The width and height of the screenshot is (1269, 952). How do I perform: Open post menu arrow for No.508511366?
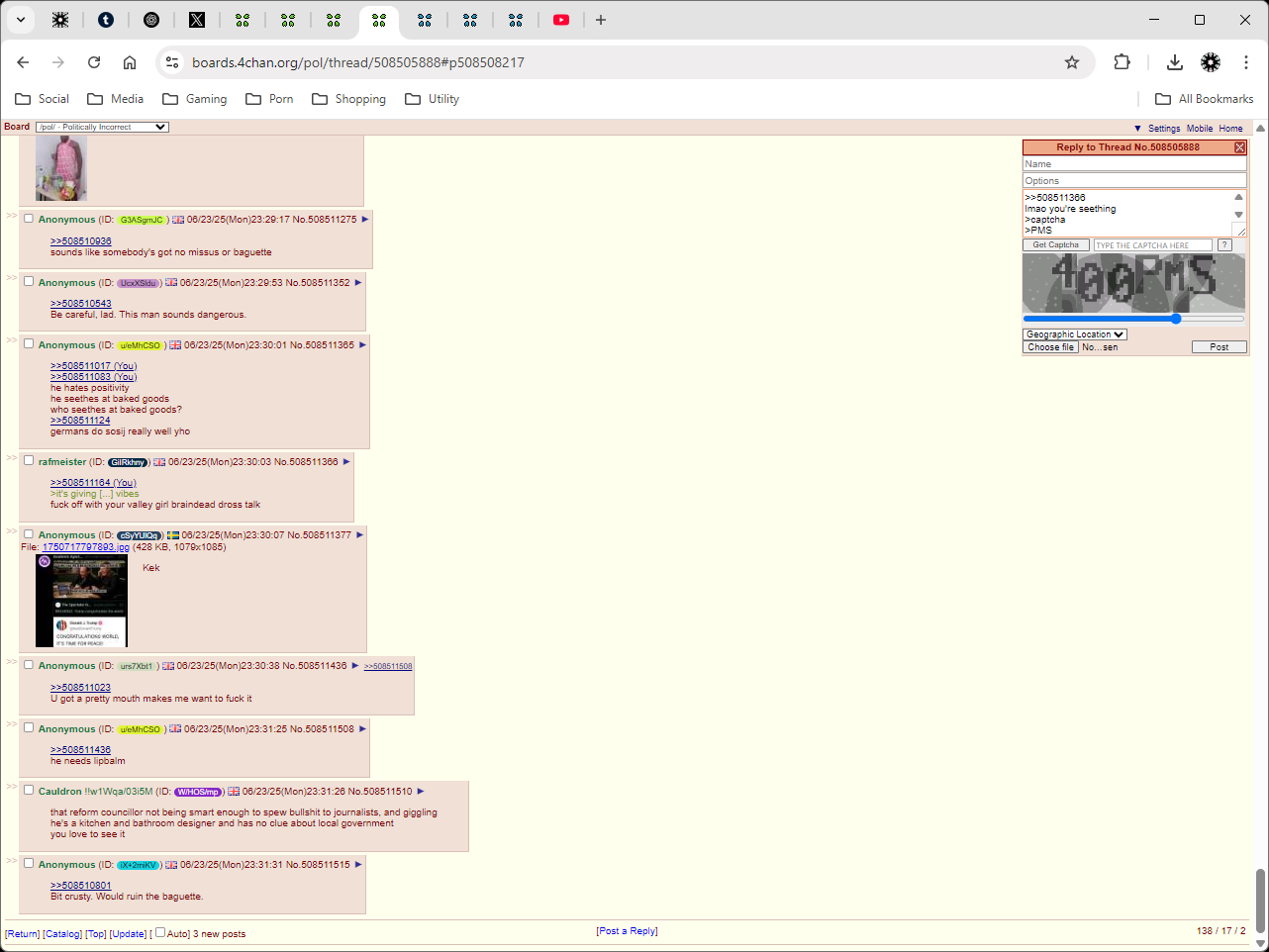pos(346,462)
